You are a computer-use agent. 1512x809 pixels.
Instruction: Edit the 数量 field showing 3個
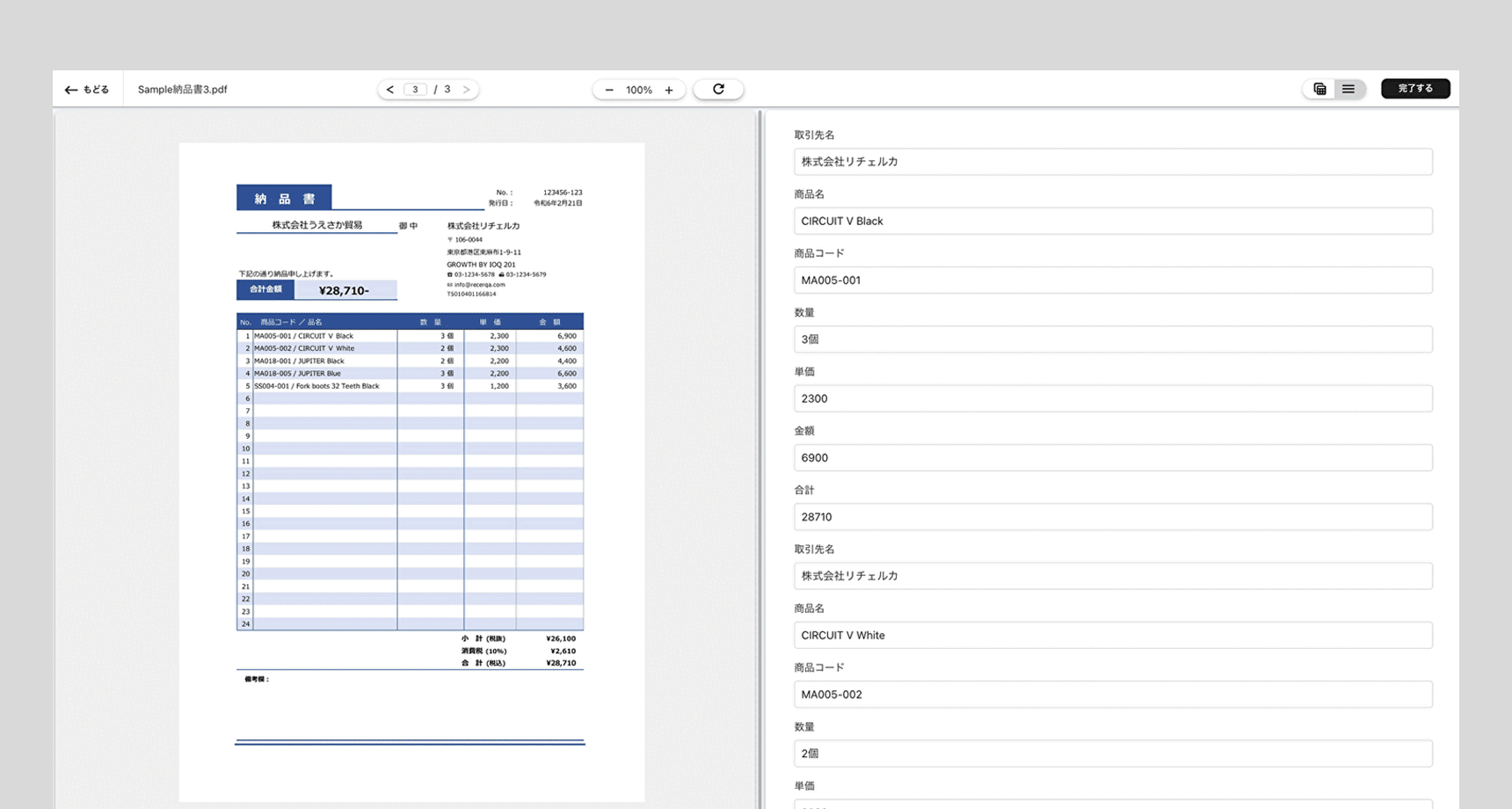(1113, 339)
